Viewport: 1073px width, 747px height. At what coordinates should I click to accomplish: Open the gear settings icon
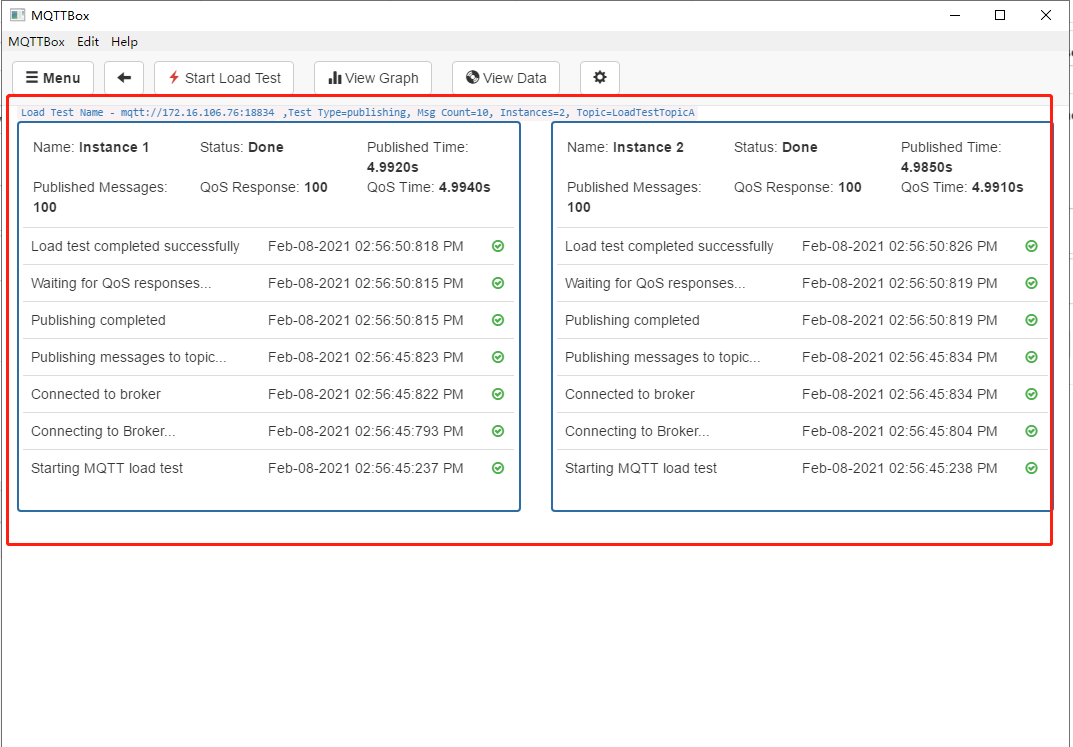click(x=600, y=78)
